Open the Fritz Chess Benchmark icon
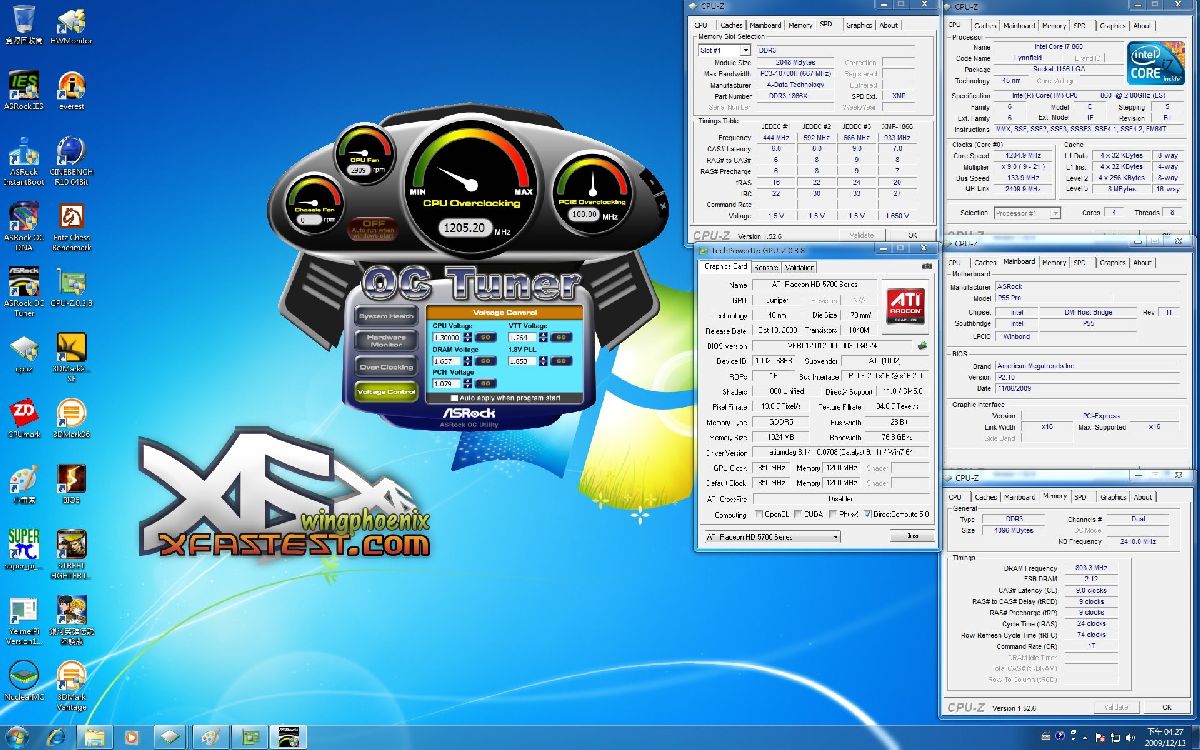The width and height of the screenshot is (1200, 750). pos(71,225)
